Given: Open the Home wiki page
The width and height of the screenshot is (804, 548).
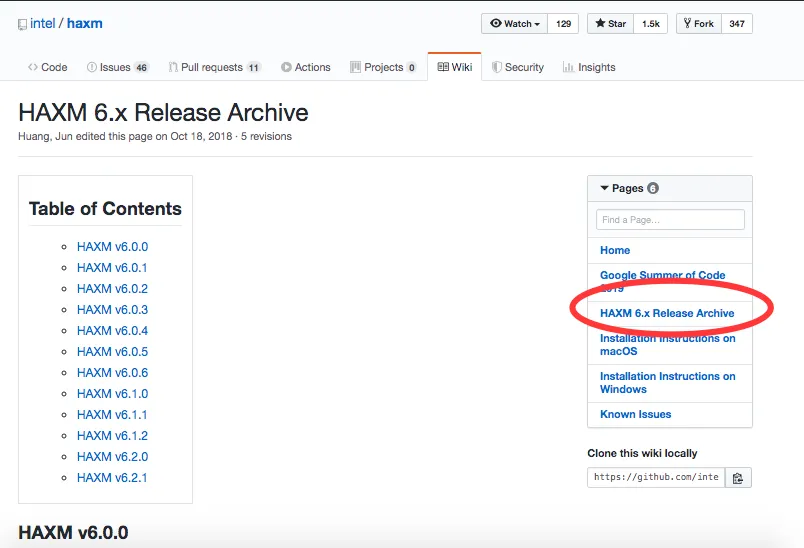Looking at the screenshot, I should pos(615,250).
